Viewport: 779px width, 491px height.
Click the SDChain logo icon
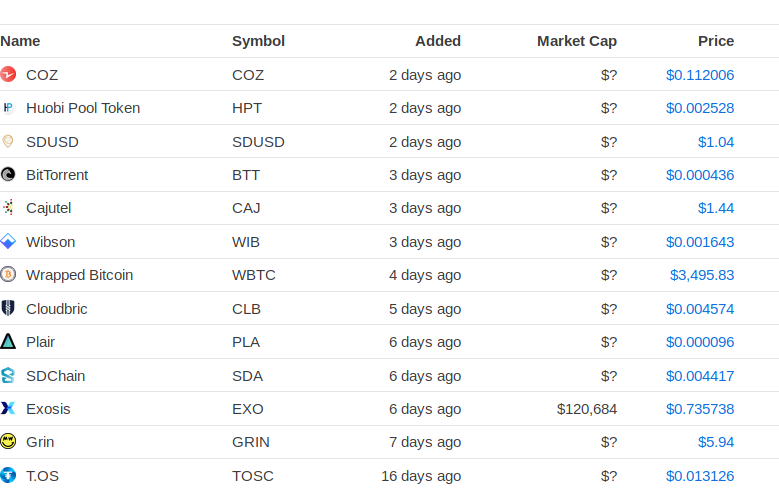pyautogui.click(x=8, y=375)
